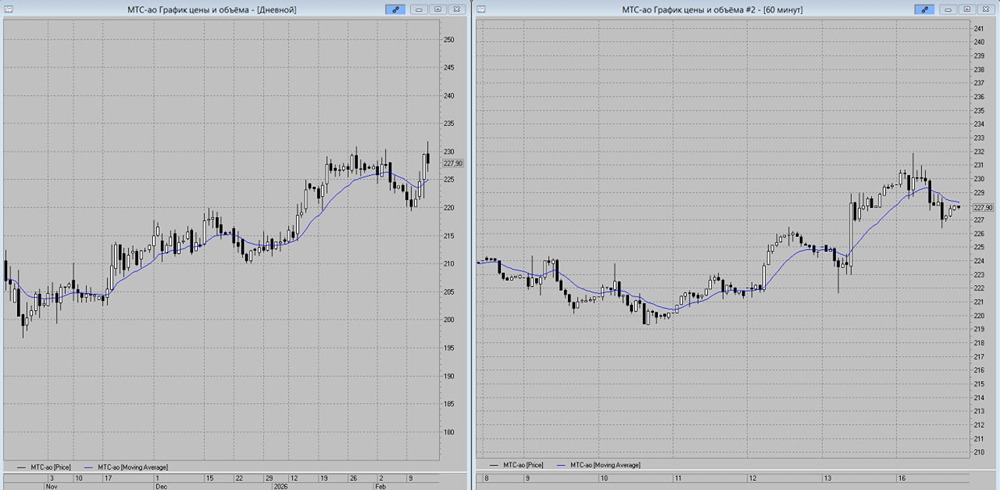Minimize the daily price chart window

tap(419, 10)
